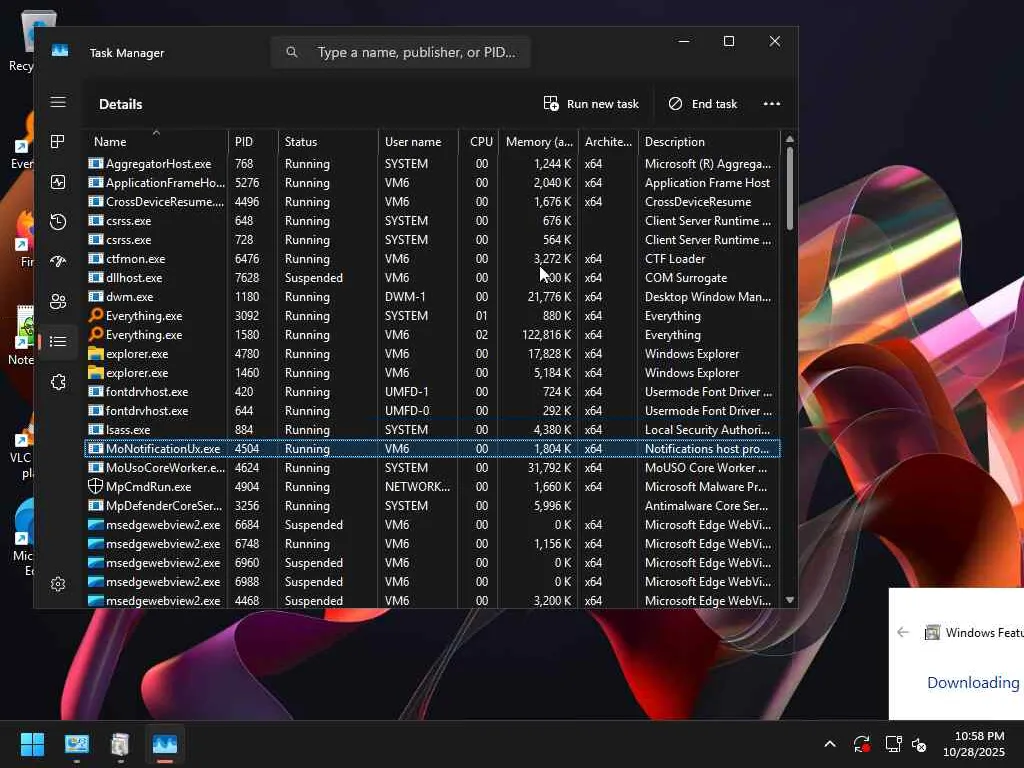The image size is (1024, 768).
Task: Open the network tray icon
Action: (893, 744)
